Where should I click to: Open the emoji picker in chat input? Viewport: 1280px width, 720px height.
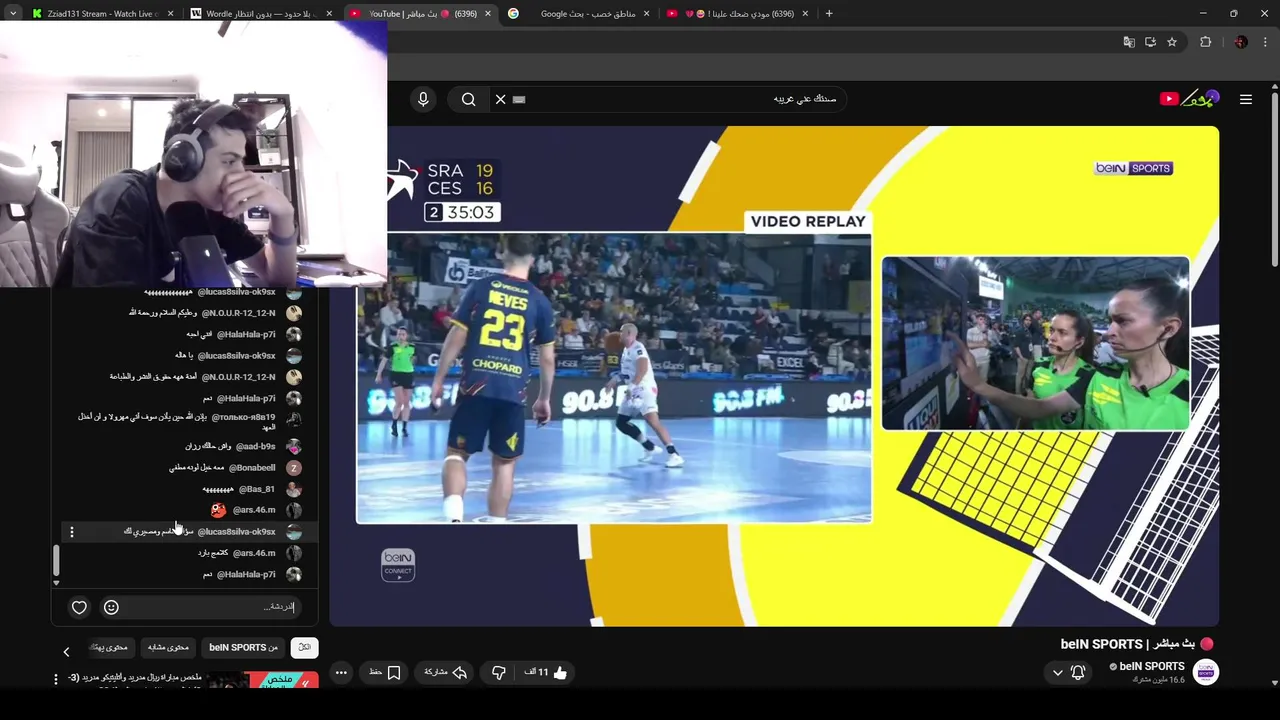pos(111,607)
